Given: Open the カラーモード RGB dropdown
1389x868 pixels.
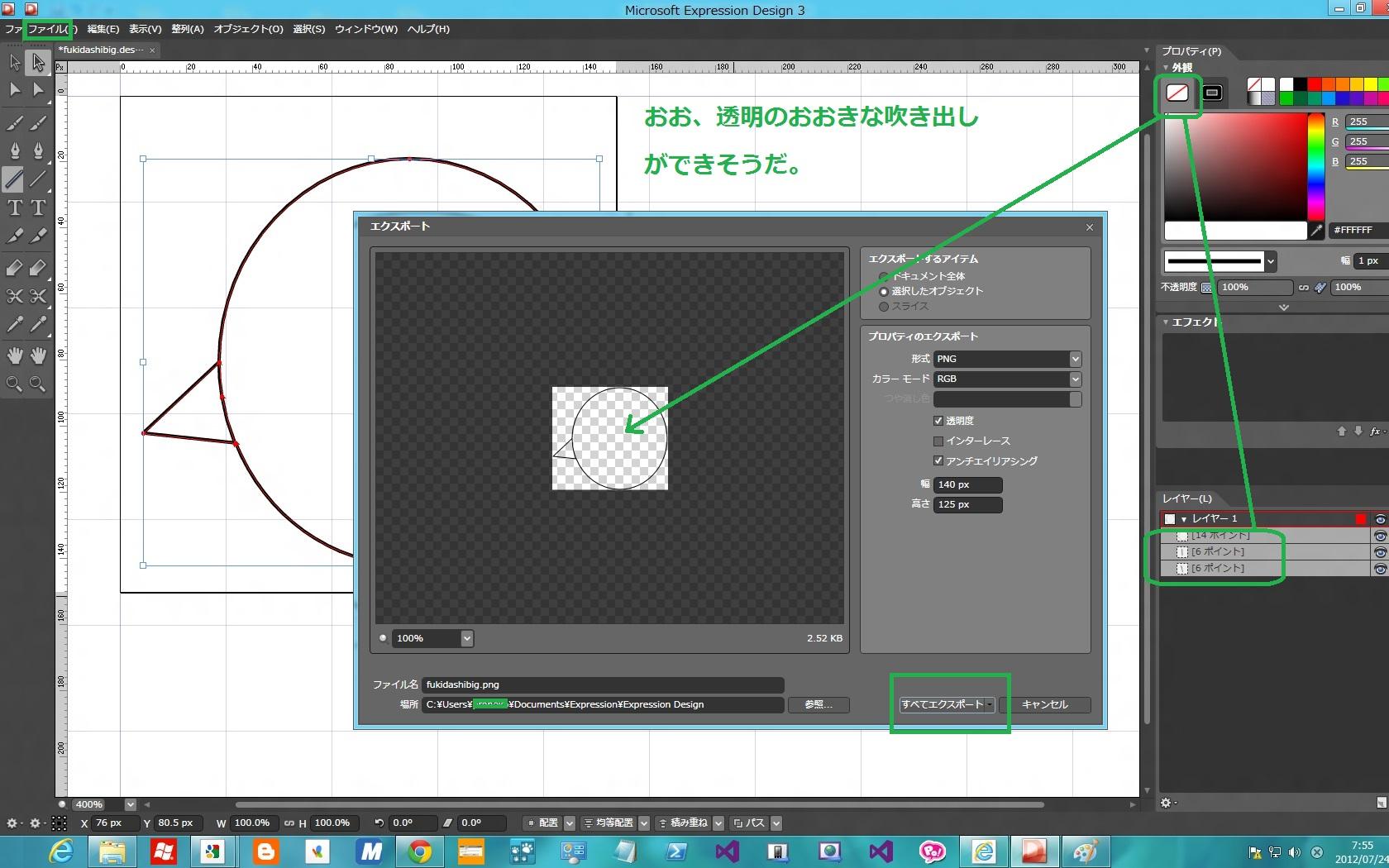Looking at the screenshot, I should click(x=1075, y=379).
